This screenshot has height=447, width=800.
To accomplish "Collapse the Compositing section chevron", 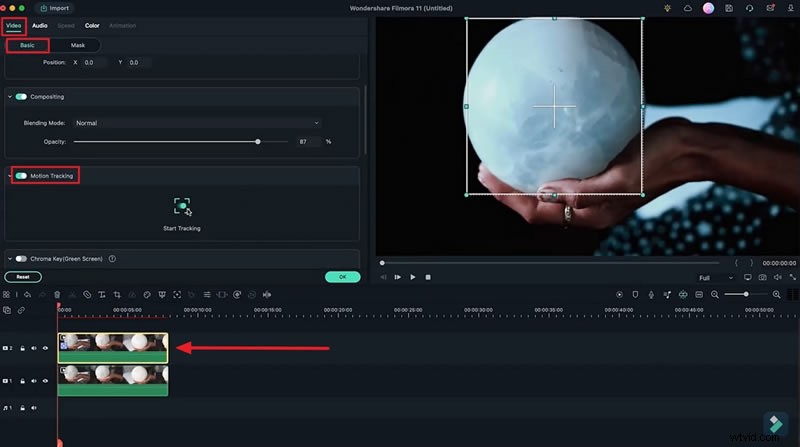I will click(10, 96).
